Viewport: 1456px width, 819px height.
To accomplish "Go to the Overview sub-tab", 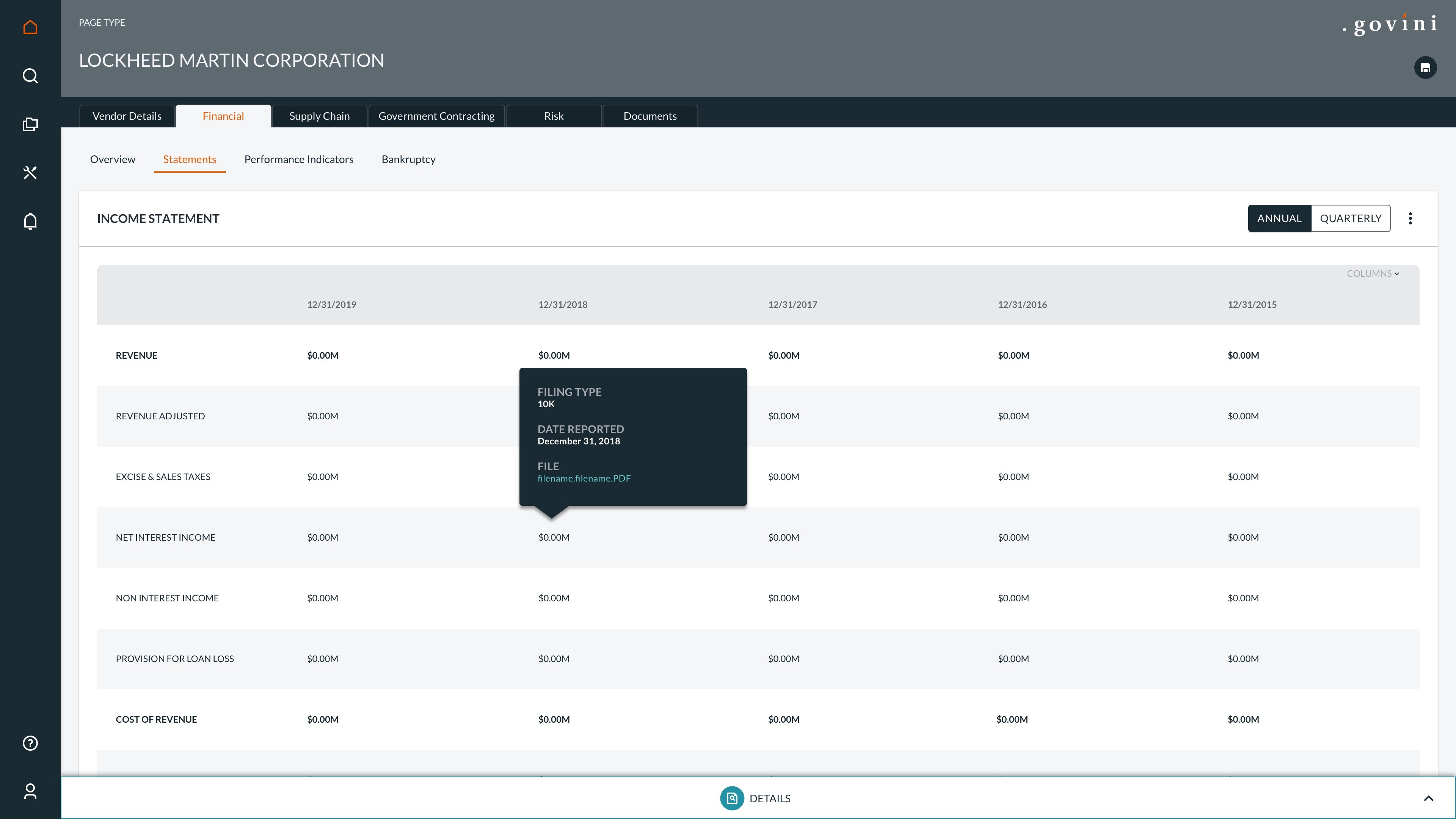I will (x=113, y=159).
